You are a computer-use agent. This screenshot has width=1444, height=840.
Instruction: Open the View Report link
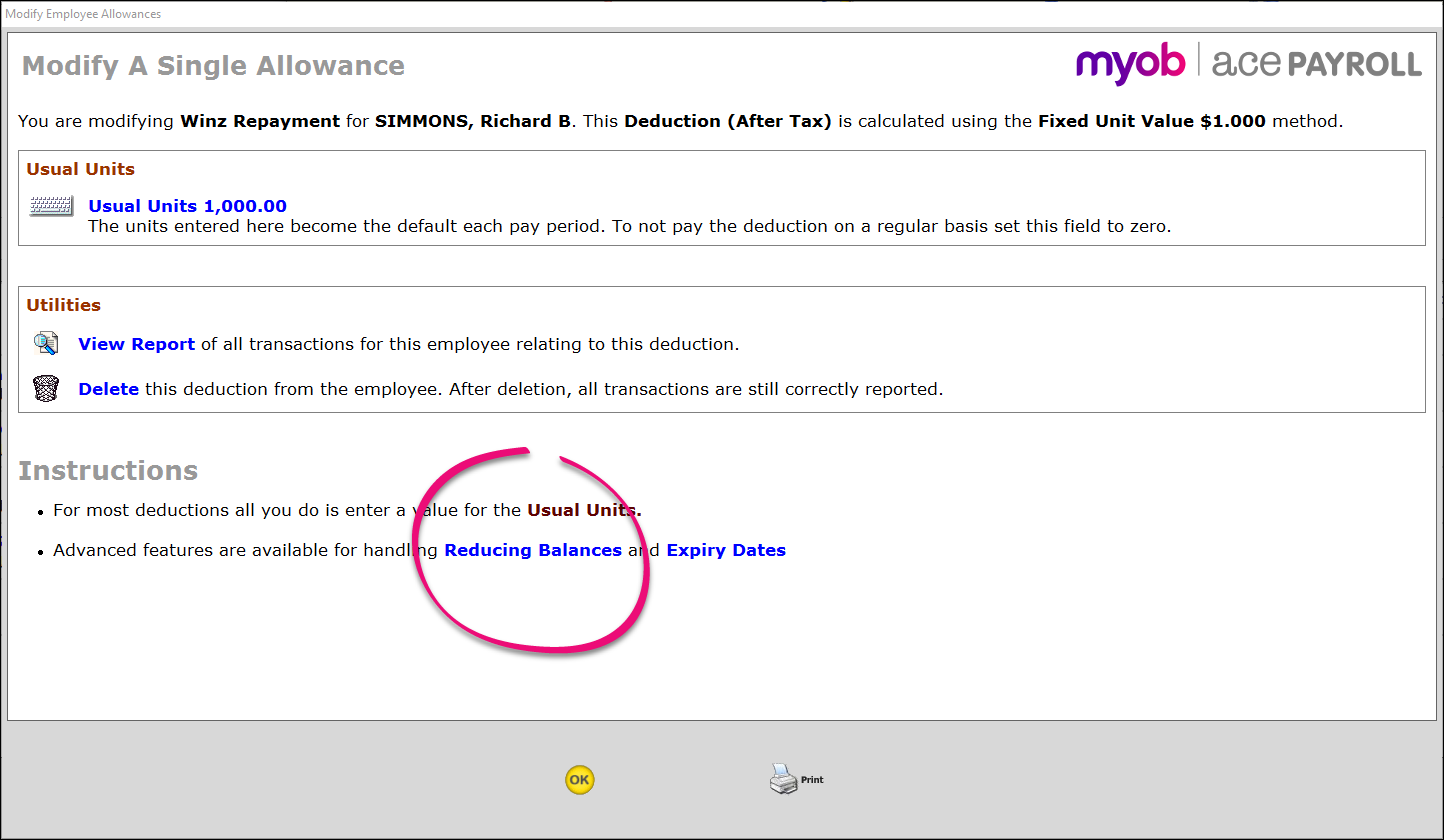tap(136, 344)
